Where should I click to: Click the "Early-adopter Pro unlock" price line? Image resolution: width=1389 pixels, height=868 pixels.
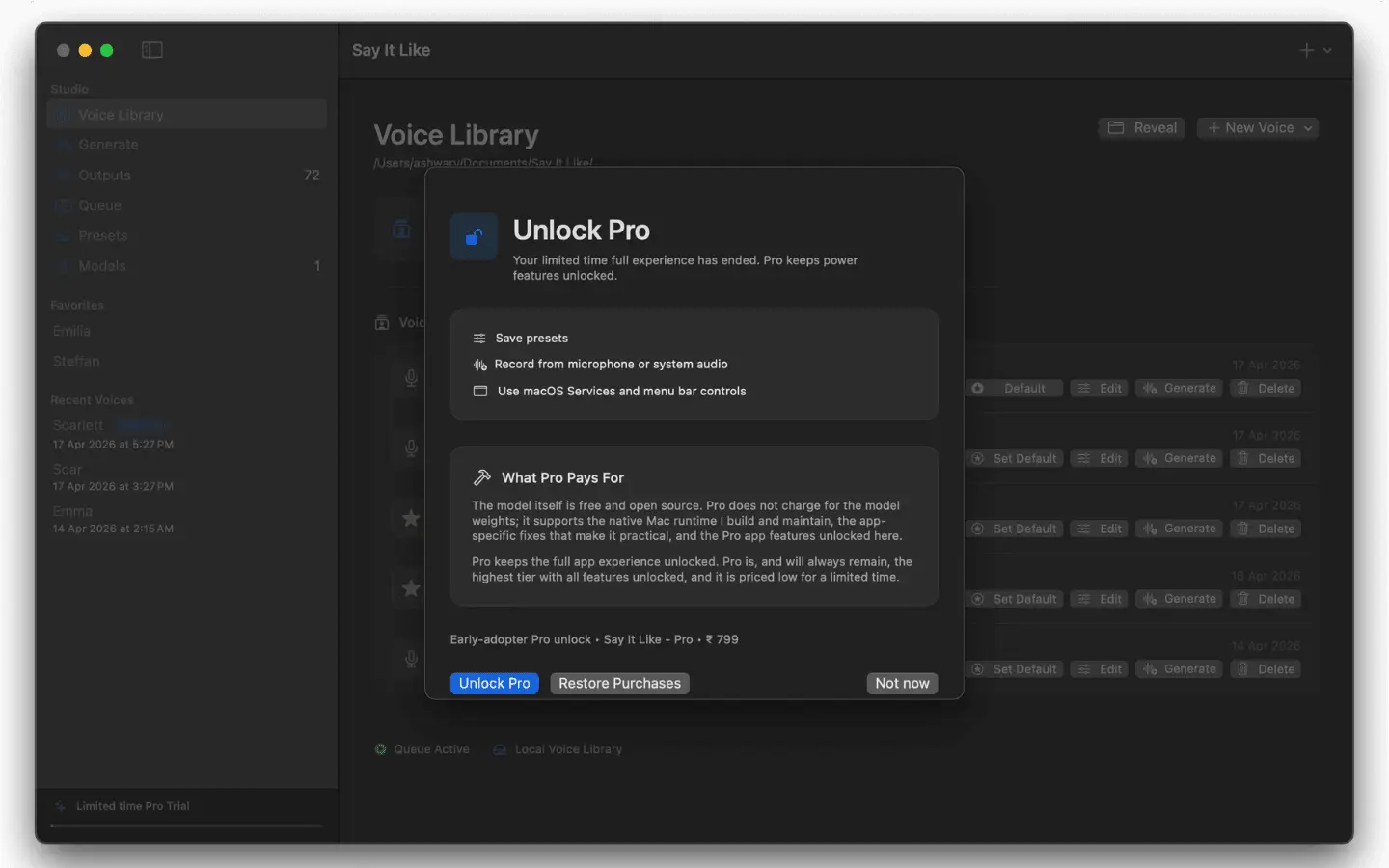pyautogui.click(x=594, y=639)
